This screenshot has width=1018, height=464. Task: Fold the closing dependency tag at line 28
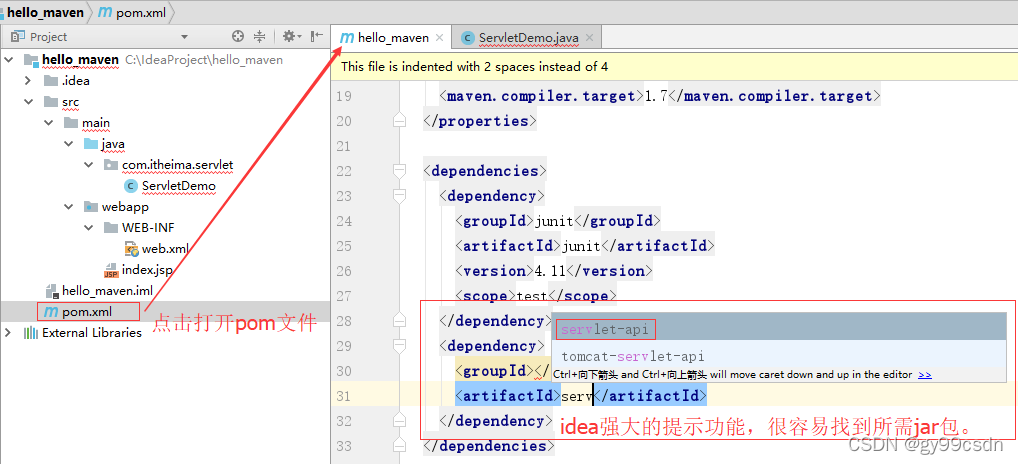pyautogui.click(x=399, y=321)
